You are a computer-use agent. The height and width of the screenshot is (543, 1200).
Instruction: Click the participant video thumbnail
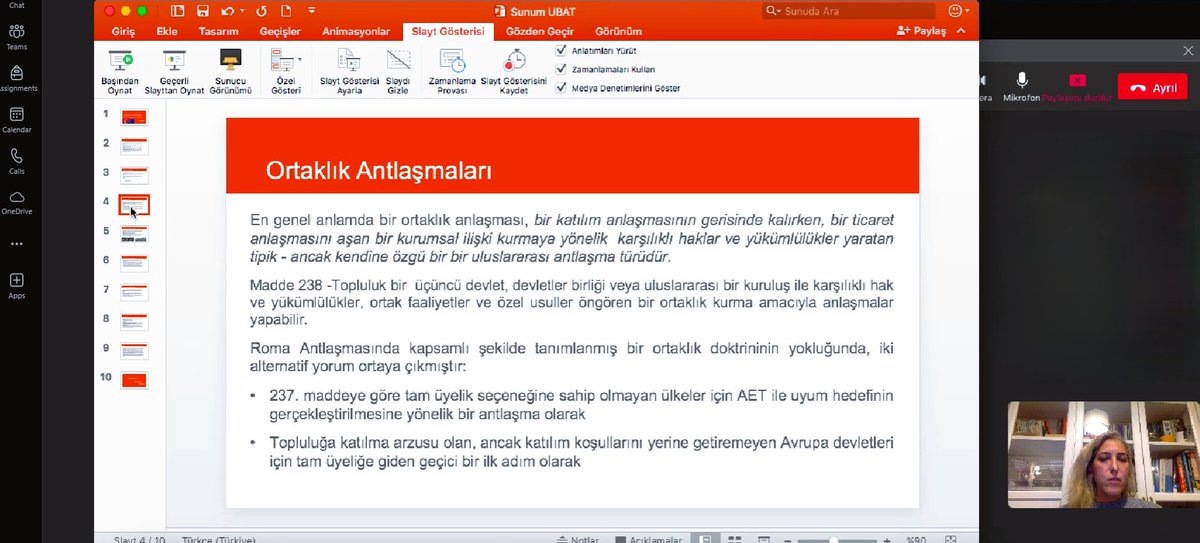1104,455
